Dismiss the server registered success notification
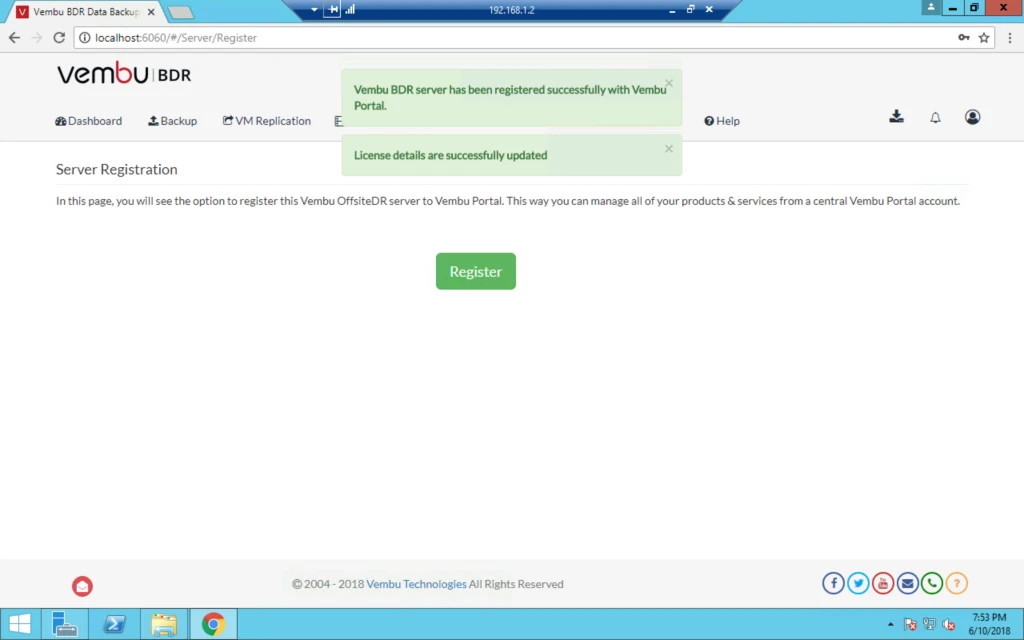 (669, 83)
